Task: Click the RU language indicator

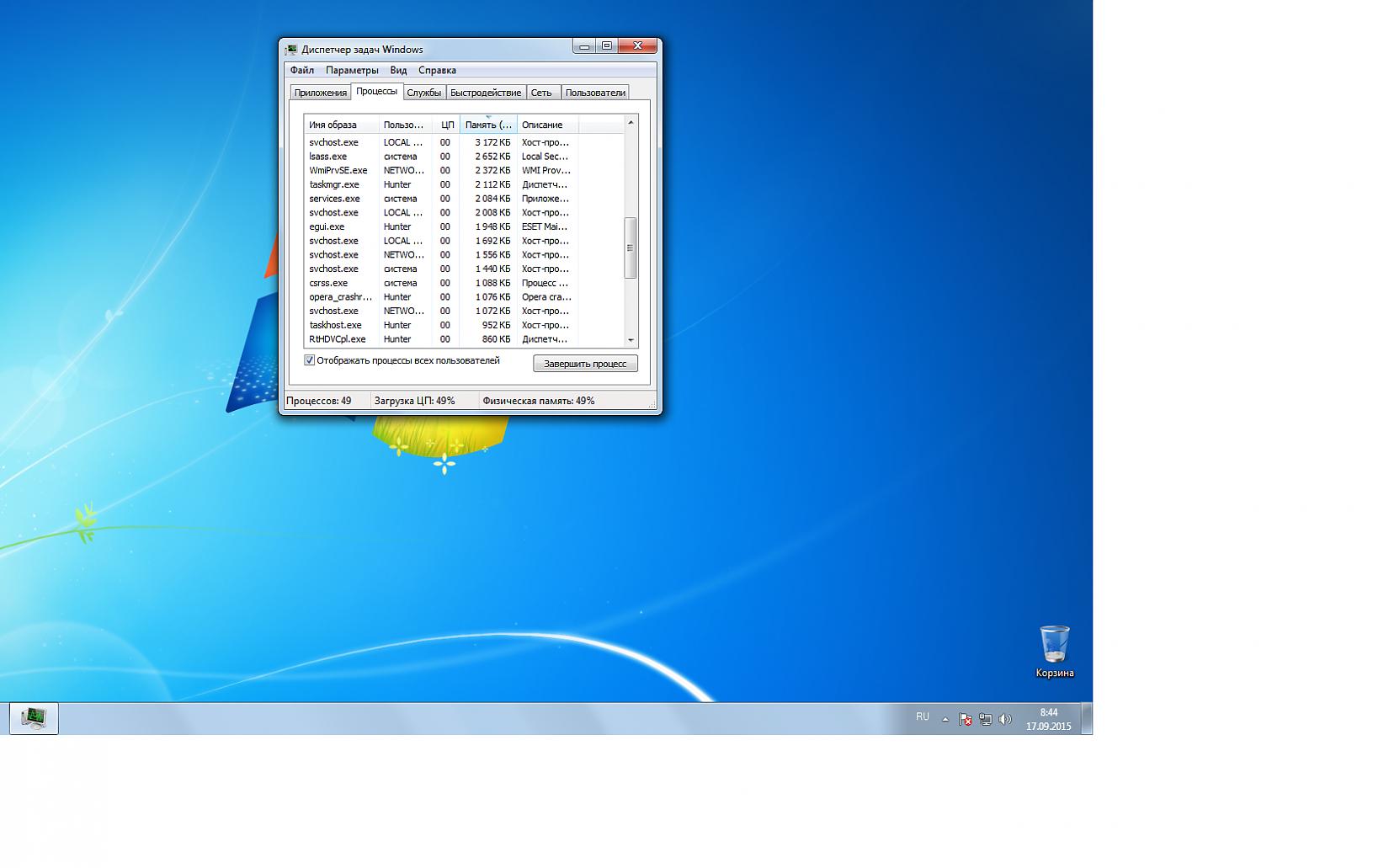Action: pyautogui.click(x=923, y=717)
